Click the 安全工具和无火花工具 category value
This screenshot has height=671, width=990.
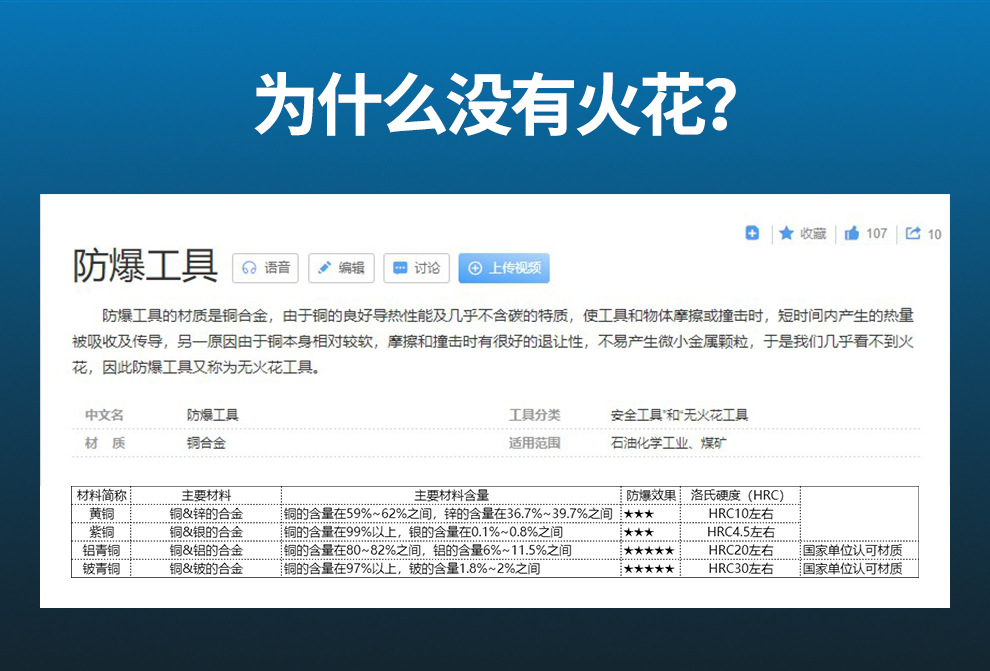[679, 415]
